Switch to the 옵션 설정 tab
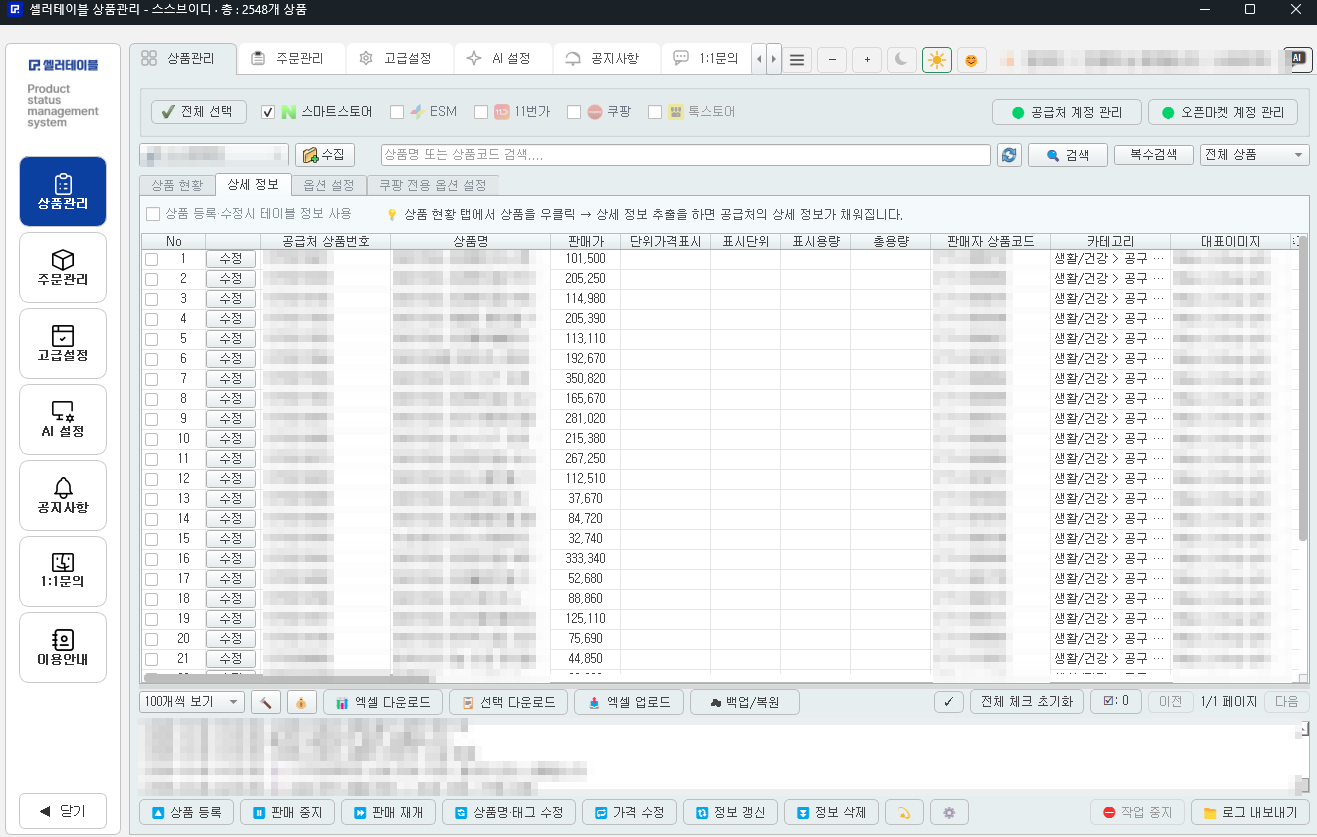Viewport: 1317px width, 837px height. 329,185
